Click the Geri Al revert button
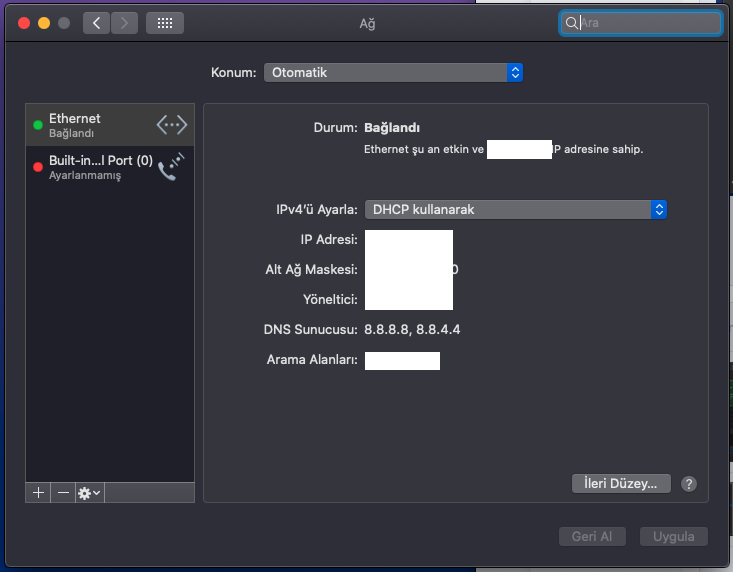The height and width of the screenshot is (572, 733). tap(591, 536)
